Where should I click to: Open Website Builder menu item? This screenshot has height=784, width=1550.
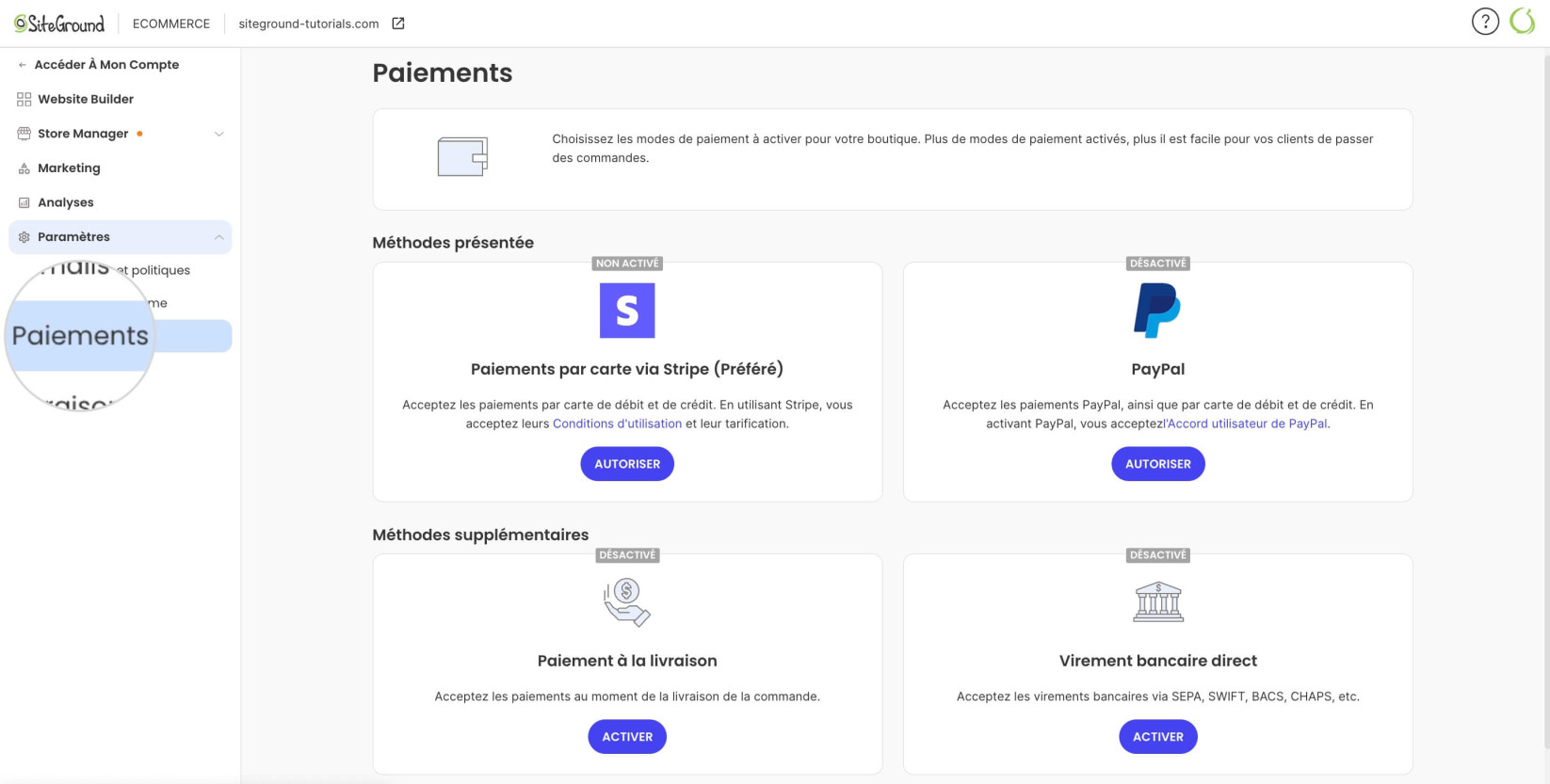[x=86, y=99]
